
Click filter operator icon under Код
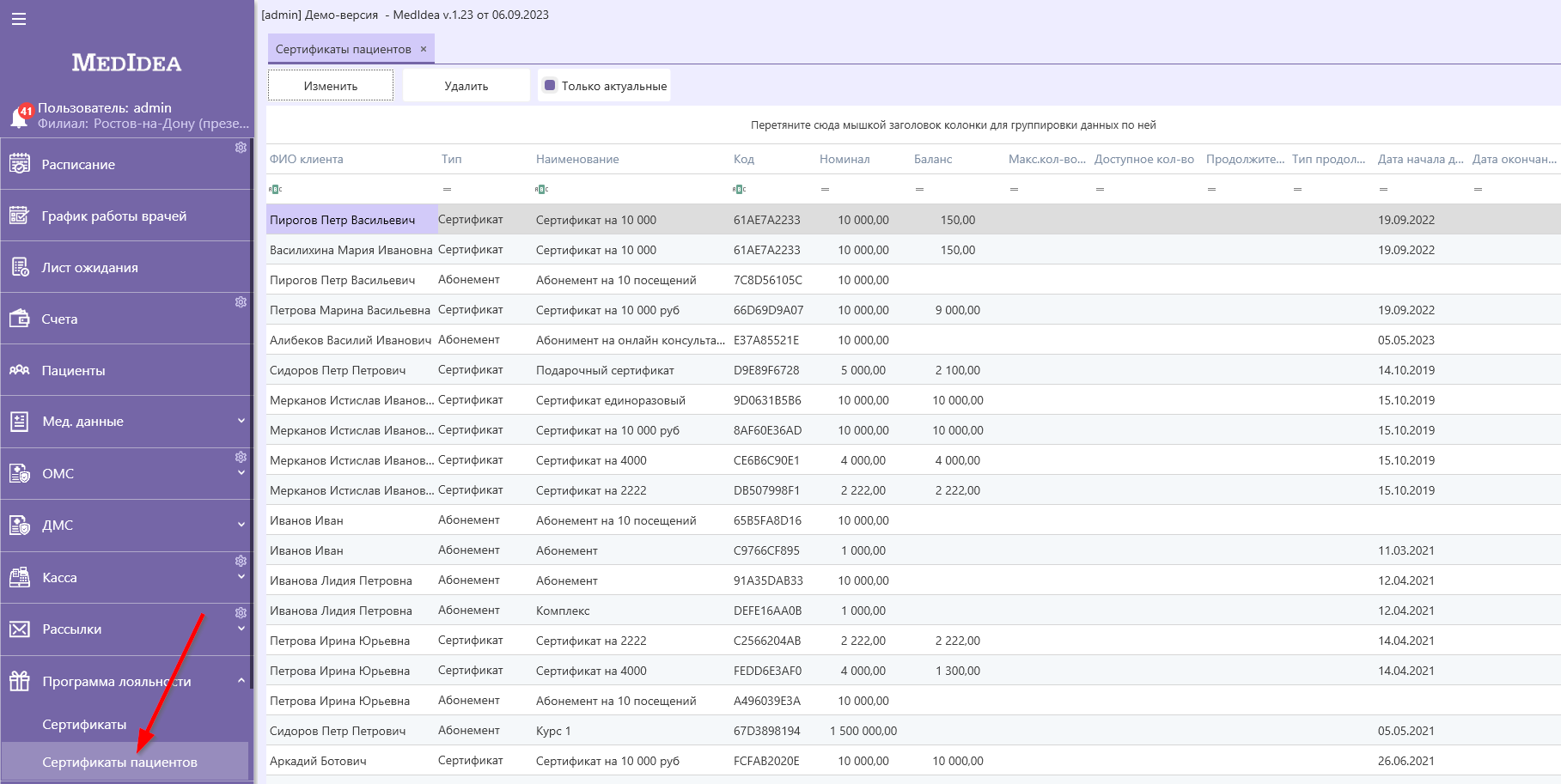tap(740, 189)
